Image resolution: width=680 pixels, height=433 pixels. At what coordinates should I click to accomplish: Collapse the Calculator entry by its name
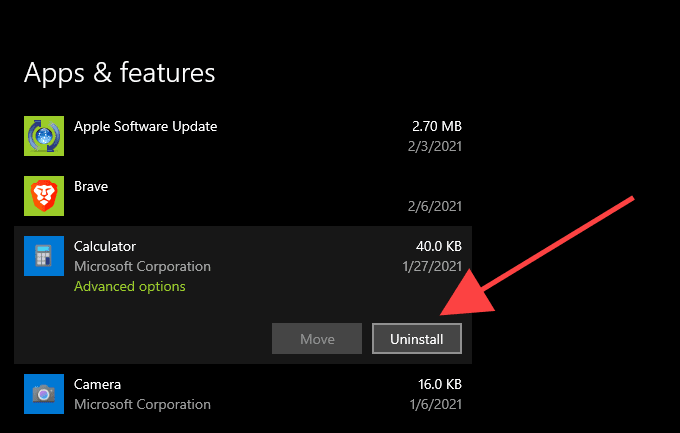pyautogui.click(x=105, y=246)
